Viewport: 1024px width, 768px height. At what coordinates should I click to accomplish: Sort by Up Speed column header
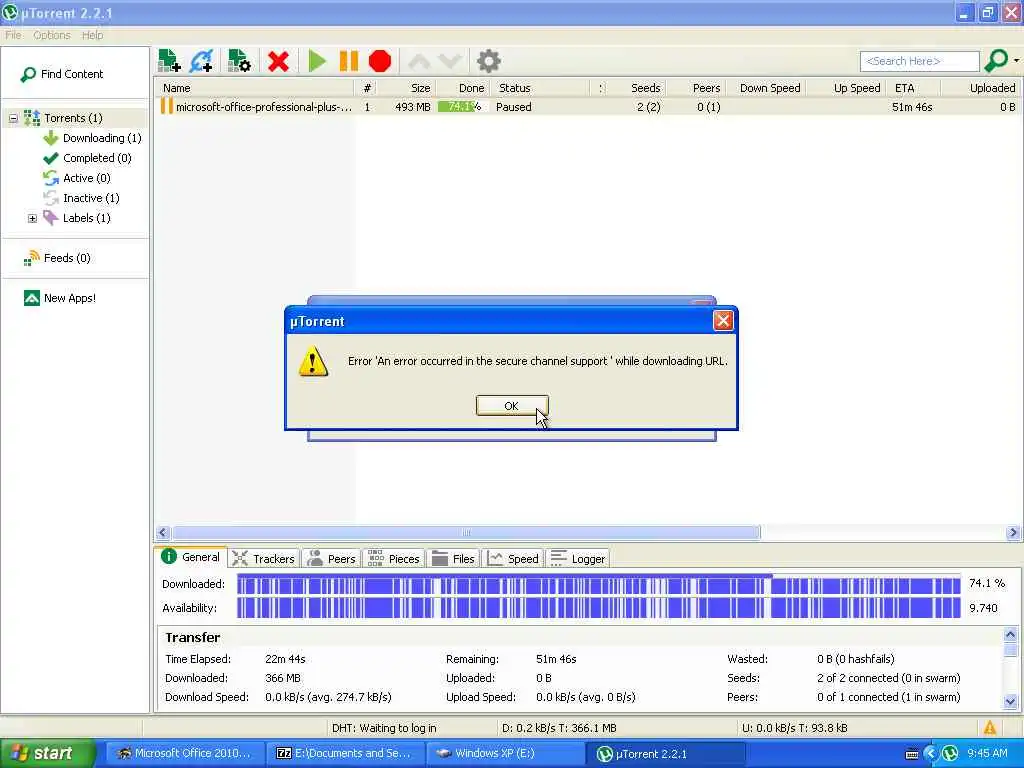click(846, 88)
